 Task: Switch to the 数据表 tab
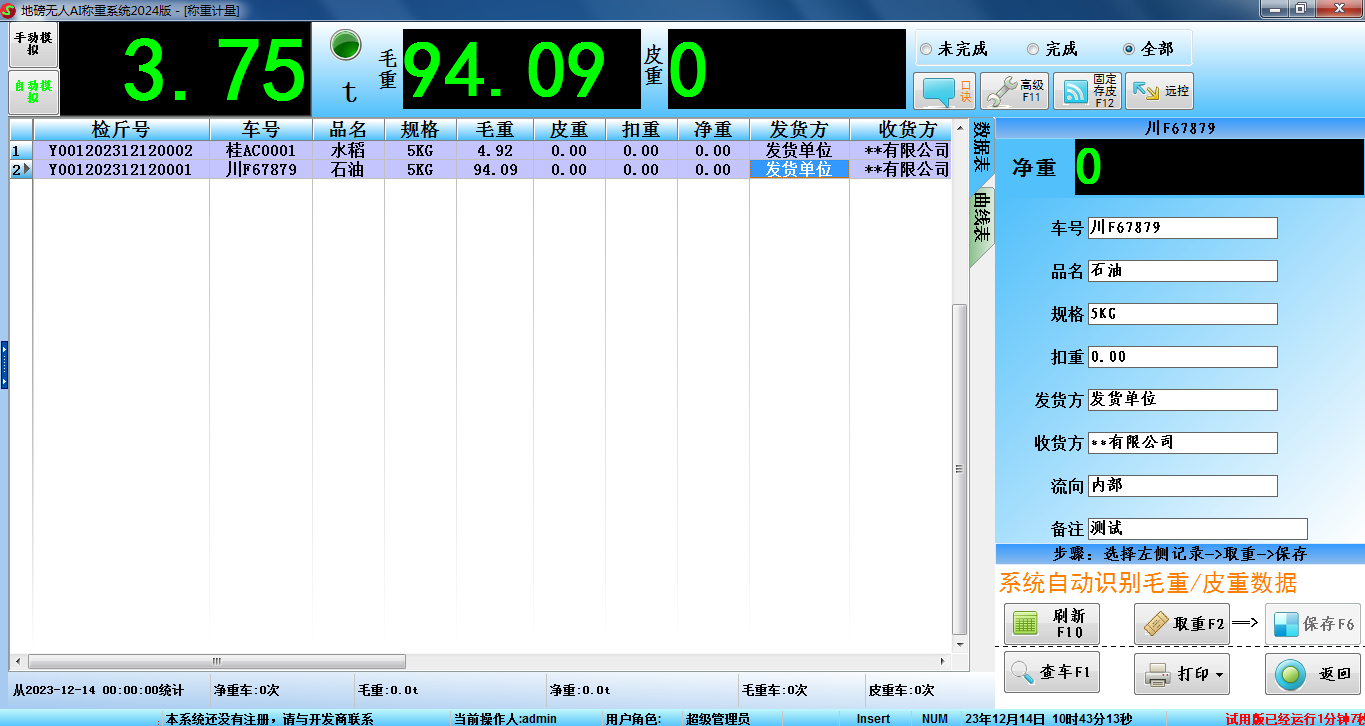point(981,148)
